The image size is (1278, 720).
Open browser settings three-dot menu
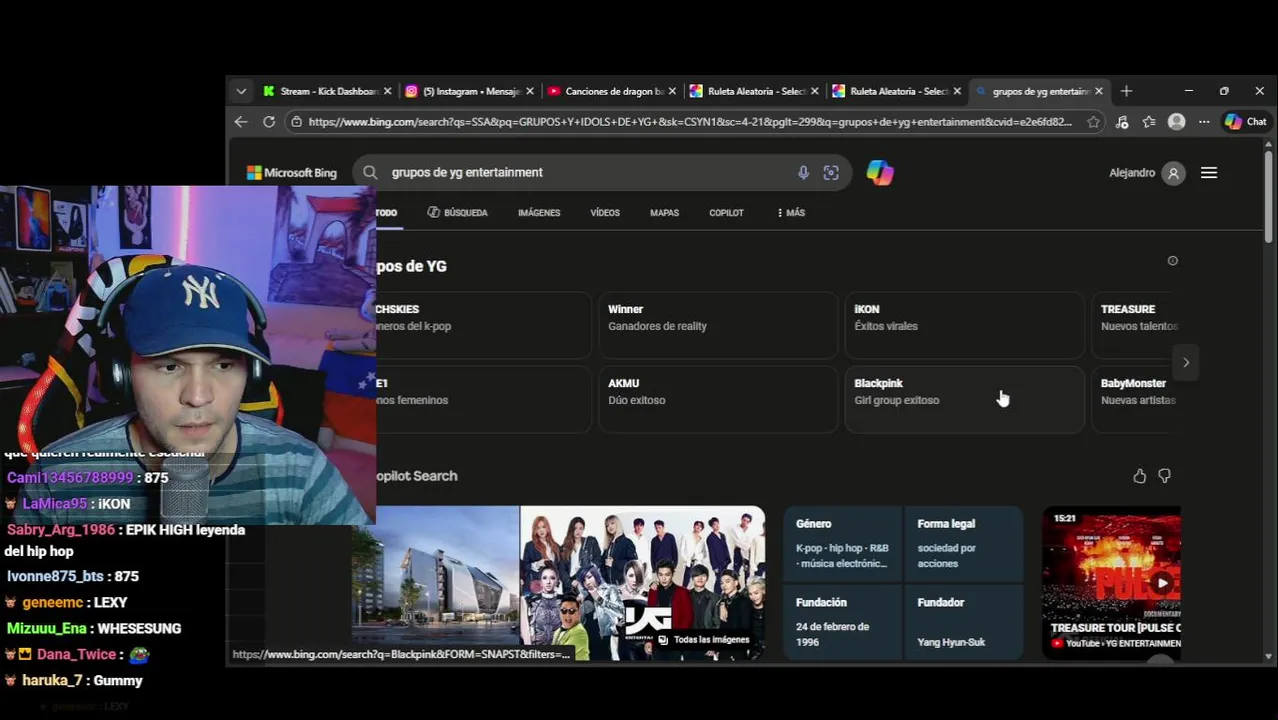(x=1204, y=122)
